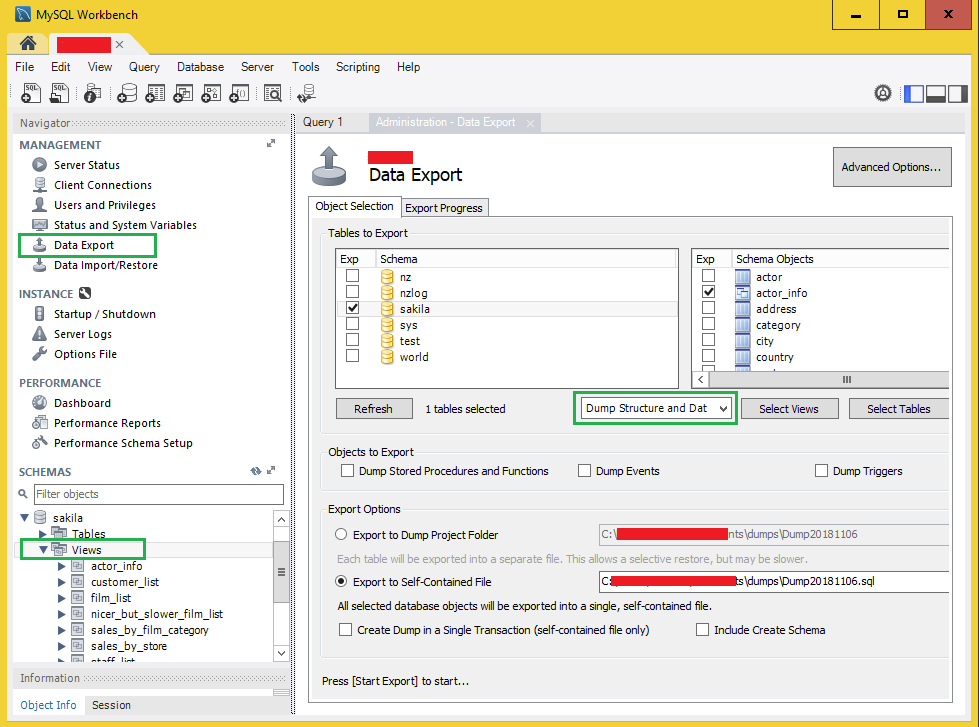This screenshot has height=727, width=979.
Task: Switch to the Query 1 tab
Action: pos(323,122)
